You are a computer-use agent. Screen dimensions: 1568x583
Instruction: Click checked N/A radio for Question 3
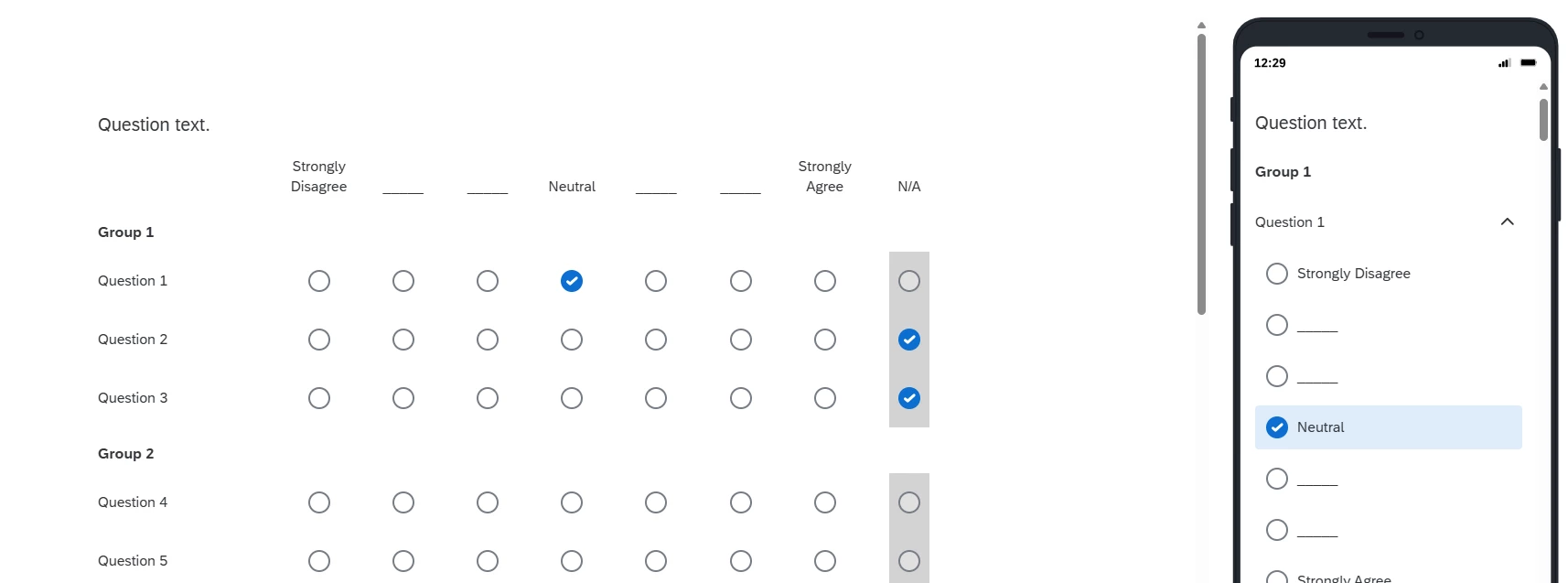[909, 398]
